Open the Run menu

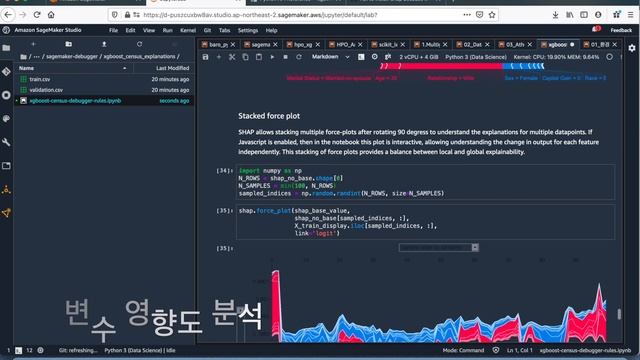click(167, 30)
